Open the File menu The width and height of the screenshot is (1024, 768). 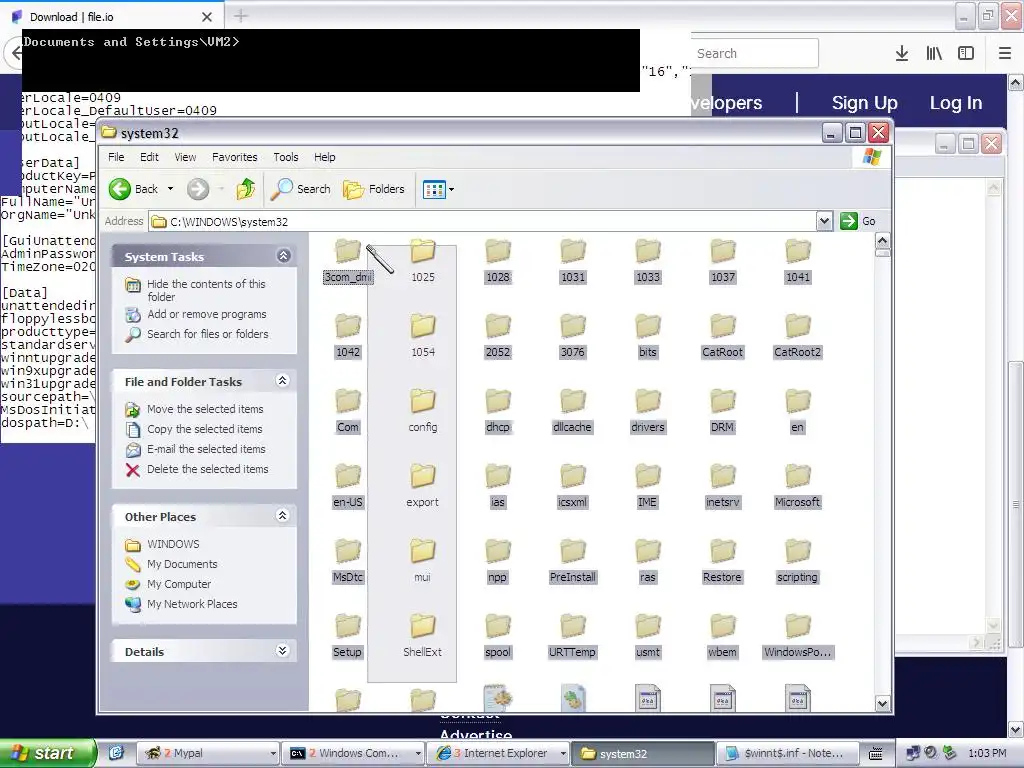[116, 157]
